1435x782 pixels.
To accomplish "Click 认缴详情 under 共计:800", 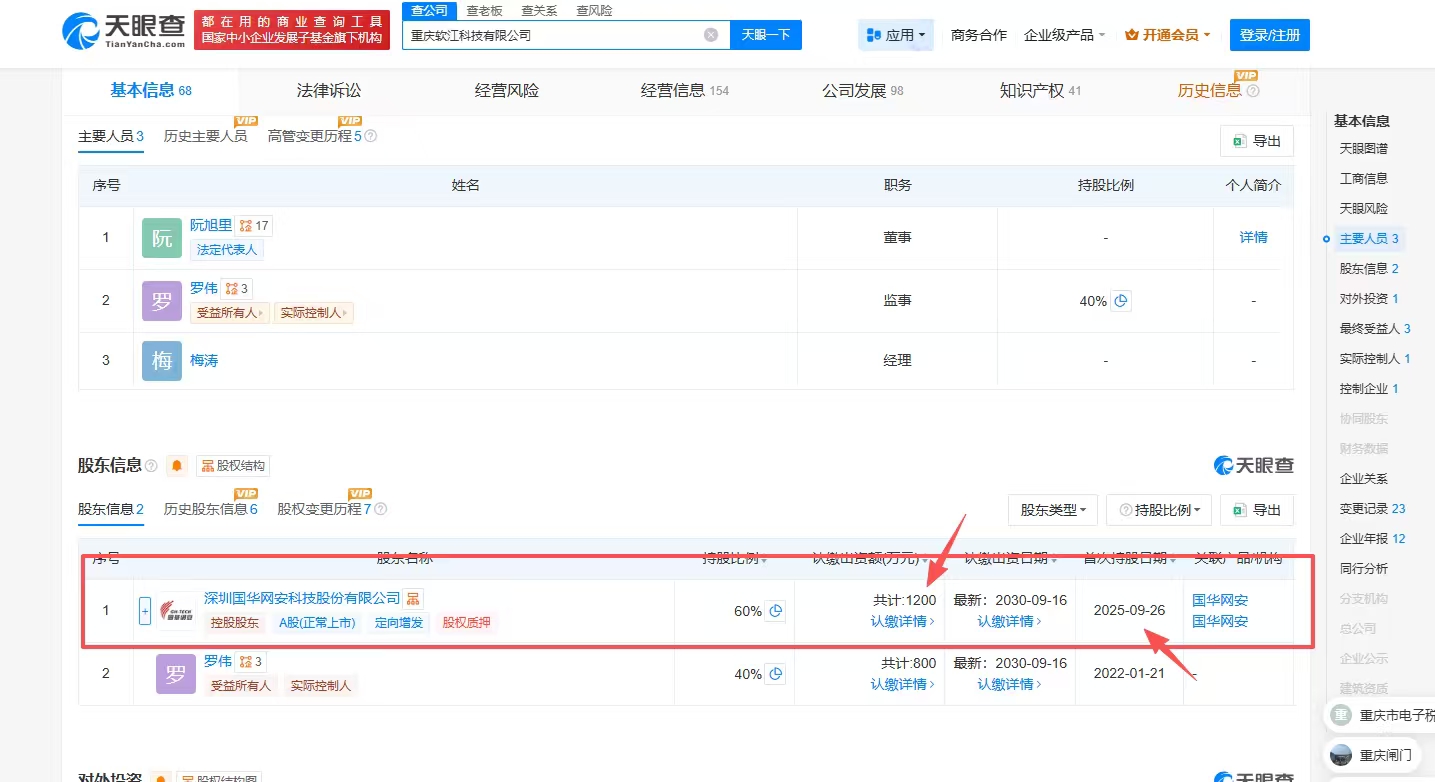I will (x=903, y=684).
